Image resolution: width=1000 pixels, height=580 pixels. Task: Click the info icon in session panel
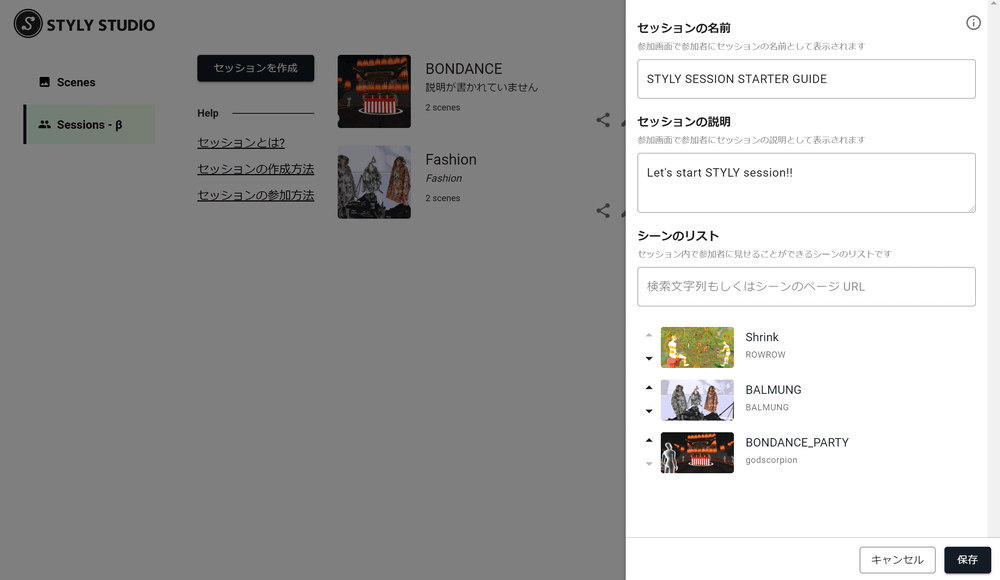[973, 23]
